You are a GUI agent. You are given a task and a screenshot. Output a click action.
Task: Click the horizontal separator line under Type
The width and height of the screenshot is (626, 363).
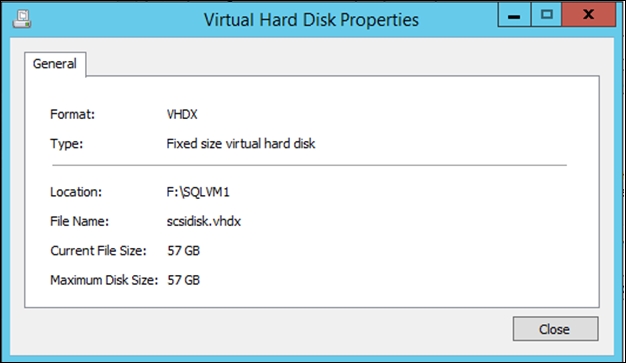[x=309, y=165]
